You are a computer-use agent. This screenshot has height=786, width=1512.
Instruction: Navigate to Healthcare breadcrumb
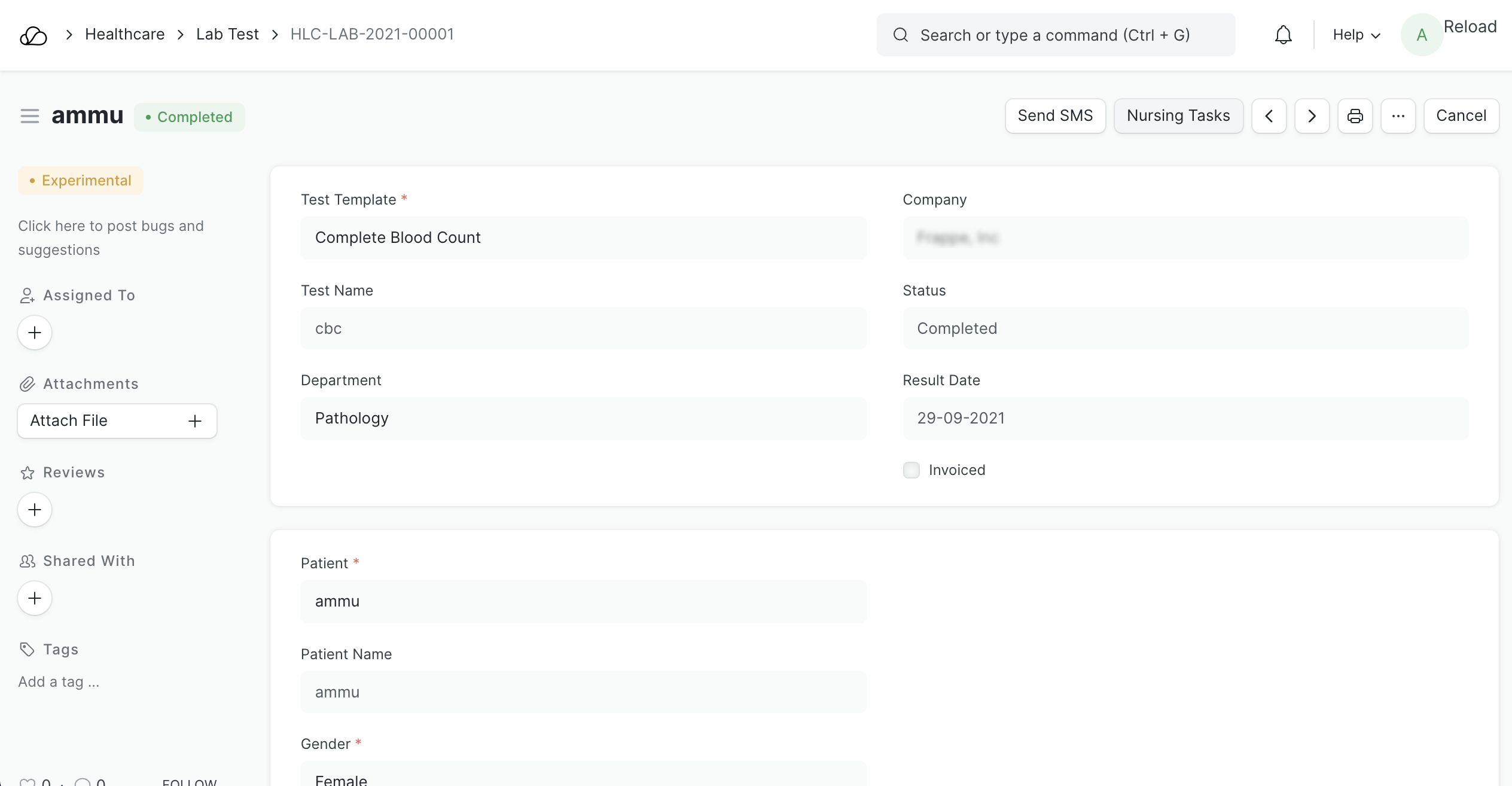(x=124, y=34)
